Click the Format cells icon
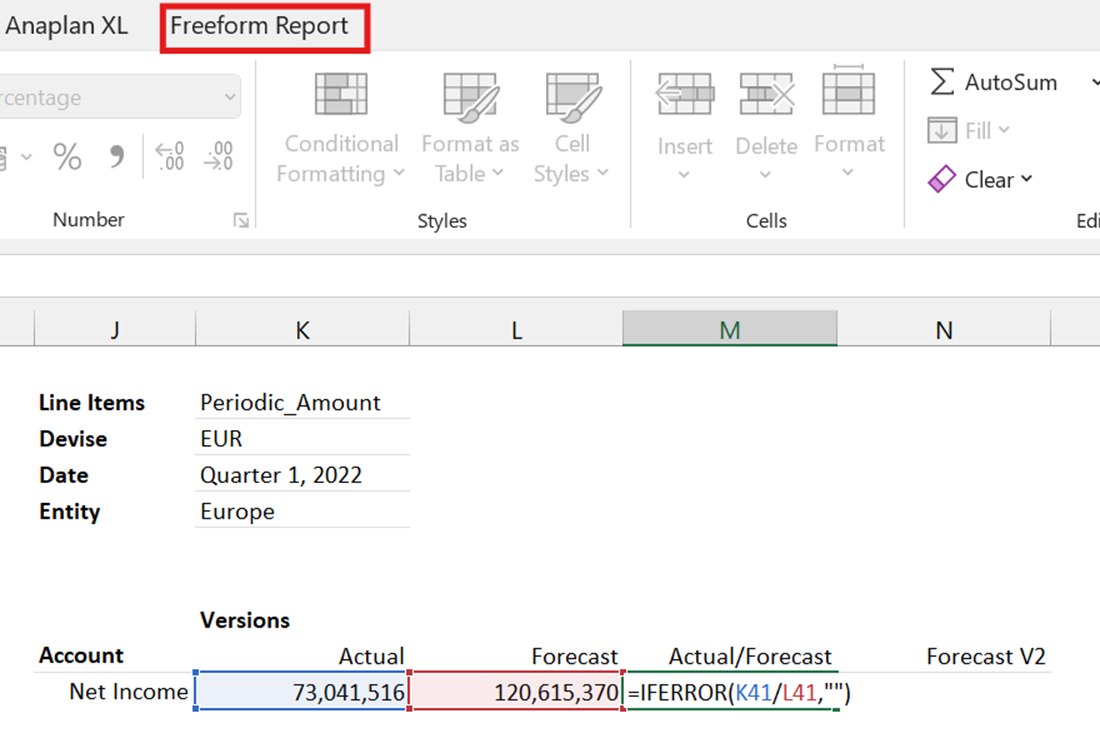 click(x=848, y=91)
